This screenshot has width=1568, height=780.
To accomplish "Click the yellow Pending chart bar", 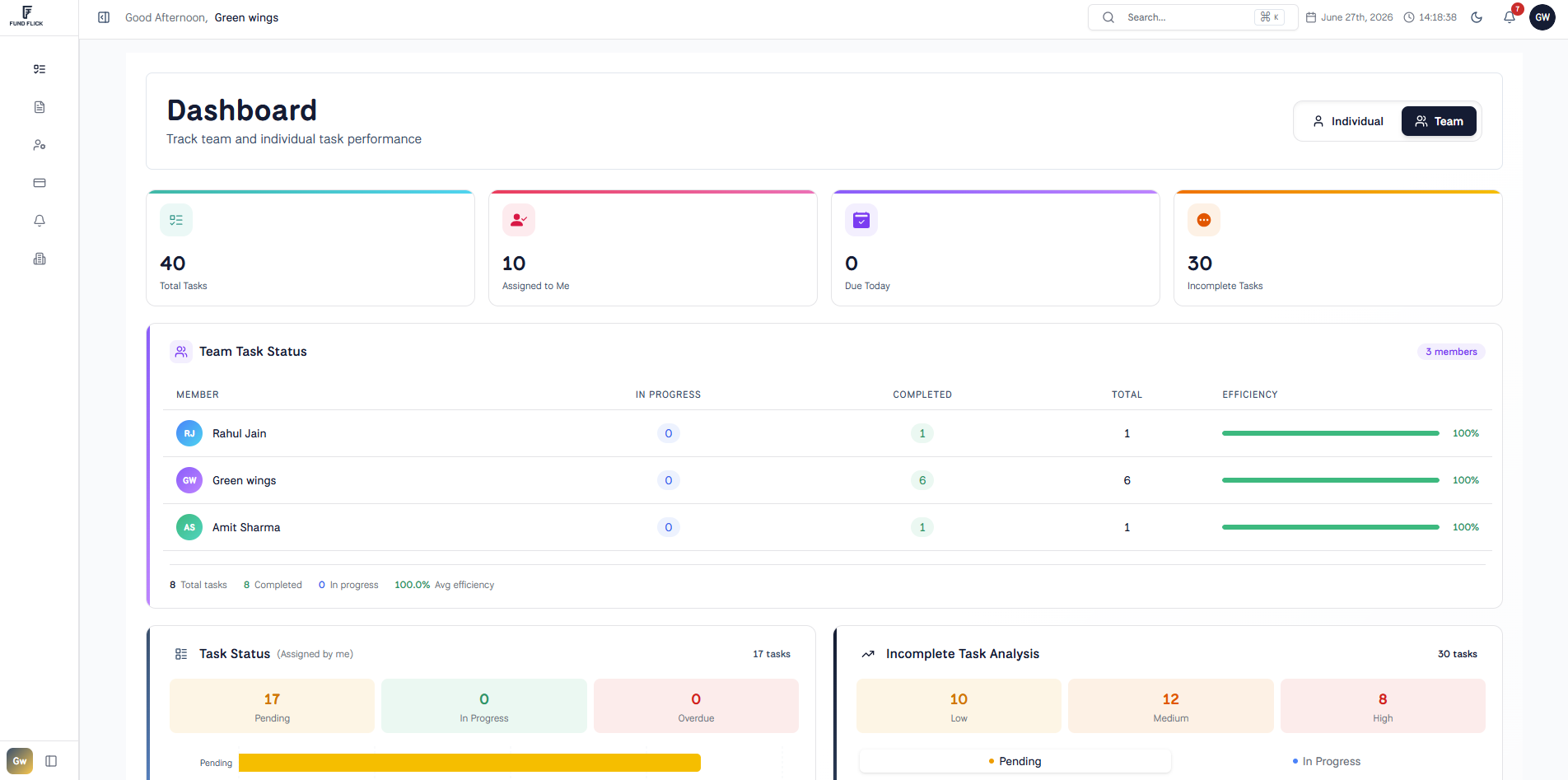I will pos(469,763).
